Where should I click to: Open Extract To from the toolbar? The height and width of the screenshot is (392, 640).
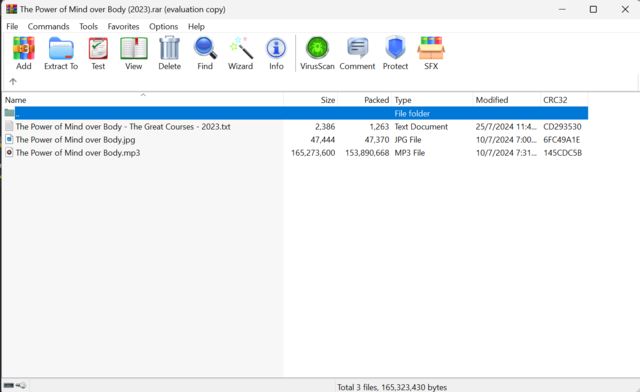pyautogui.click(x=61, y=53)
